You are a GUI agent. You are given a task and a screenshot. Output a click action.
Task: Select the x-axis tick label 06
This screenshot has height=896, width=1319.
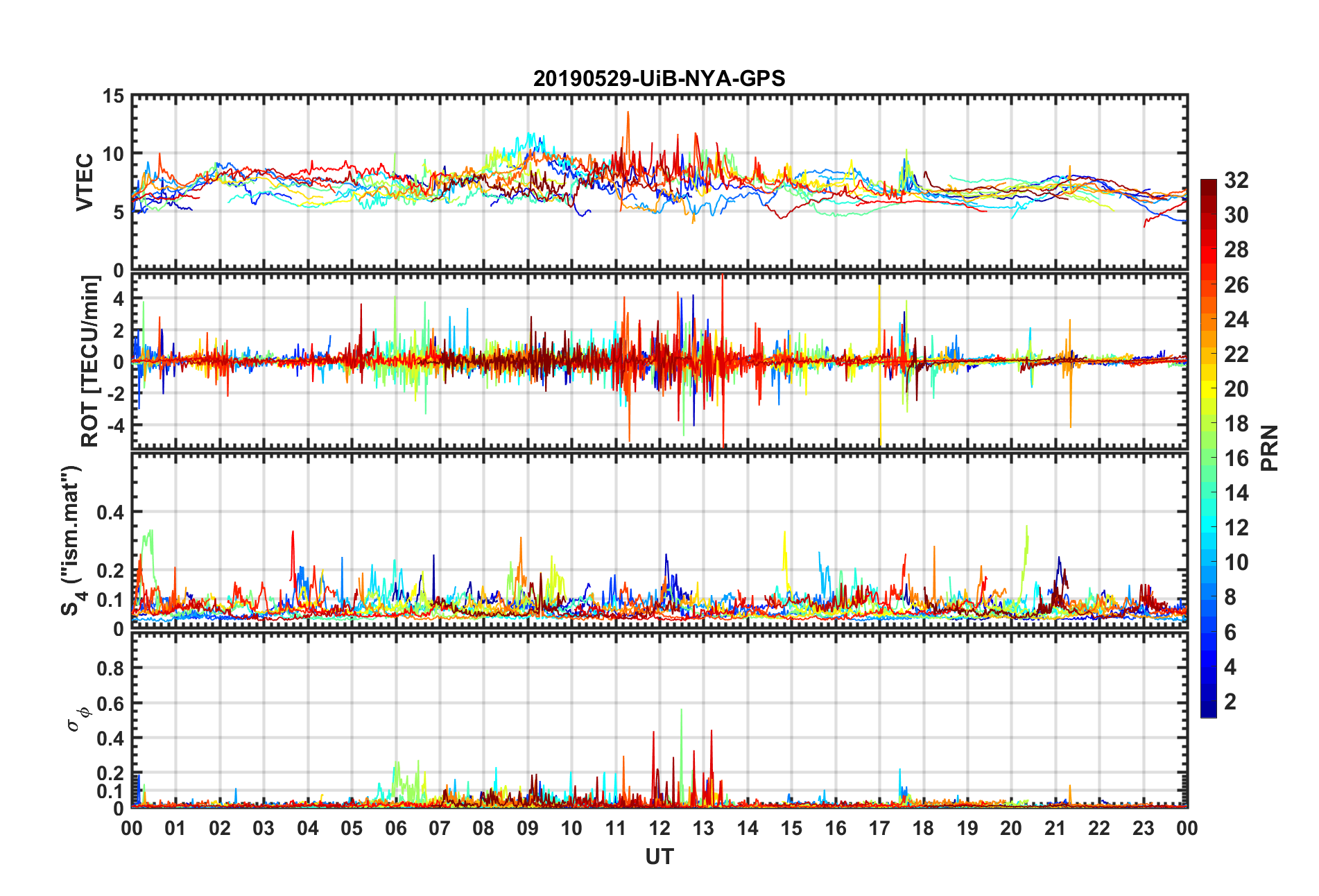pyautogui.click(x=395, y=828)
